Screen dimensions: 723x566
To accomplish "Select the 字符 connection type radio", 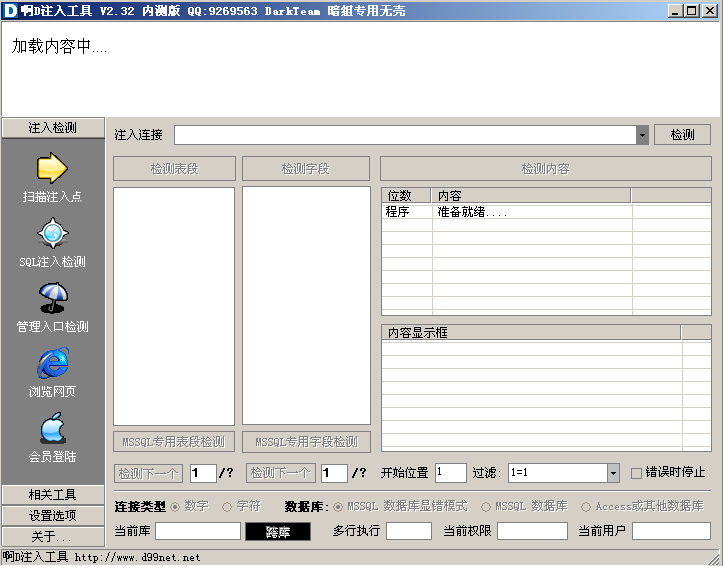I will click(226, 507).
